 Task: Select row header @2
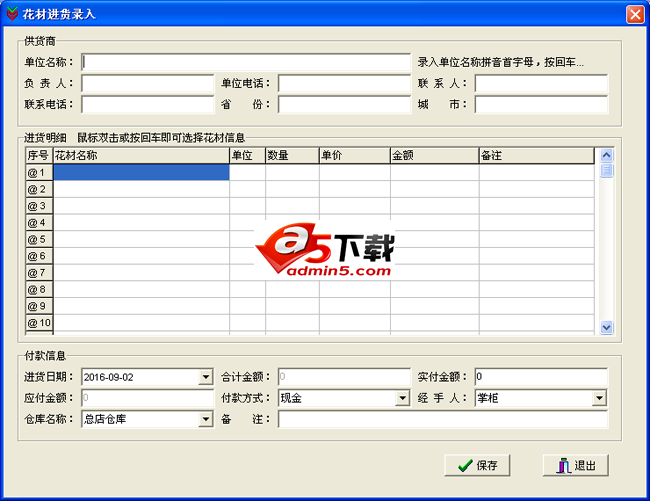click(39, 189)
